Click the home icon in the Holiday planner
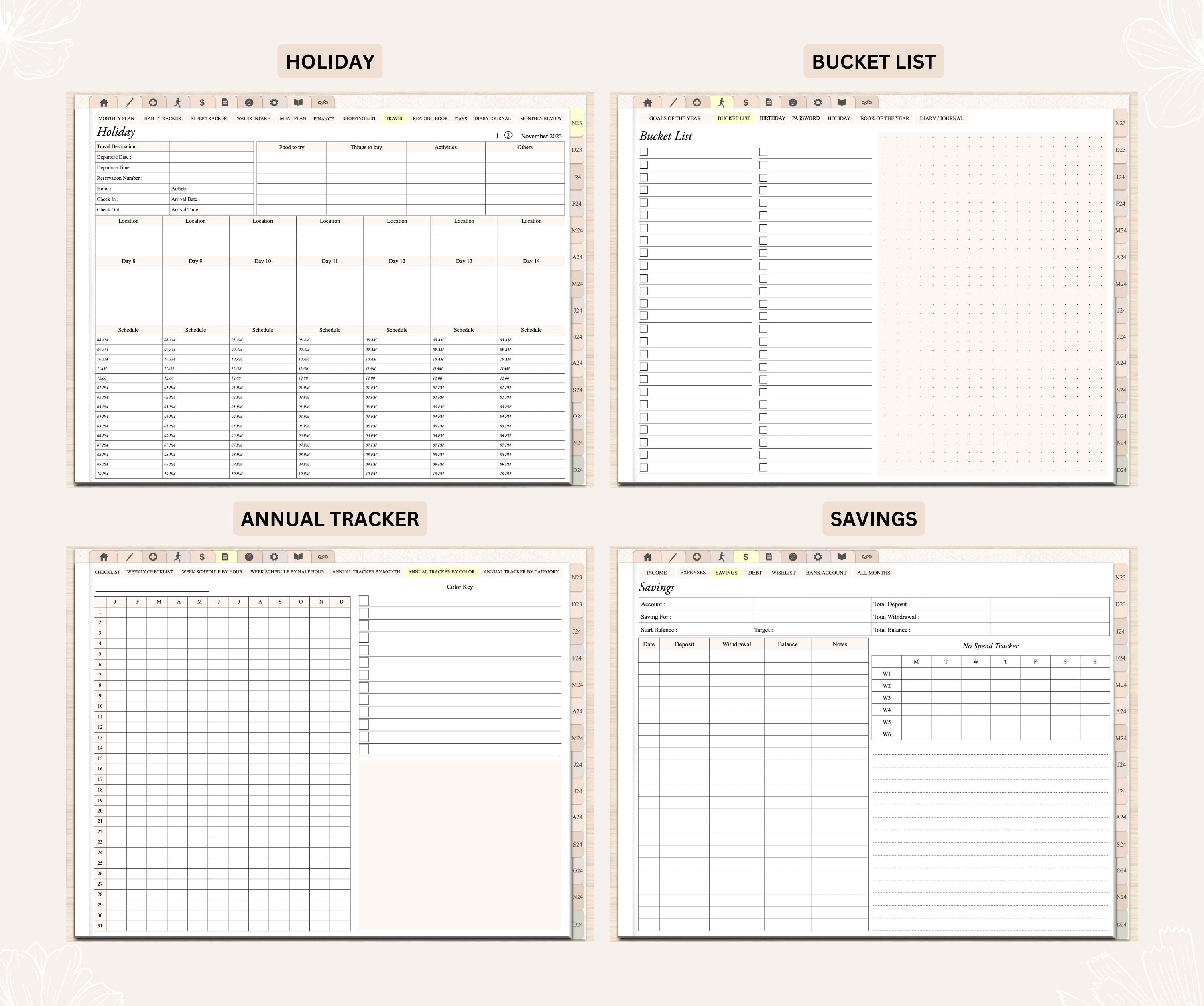The height and width of the screenshot is (1006, 1204). pos(104,103)
